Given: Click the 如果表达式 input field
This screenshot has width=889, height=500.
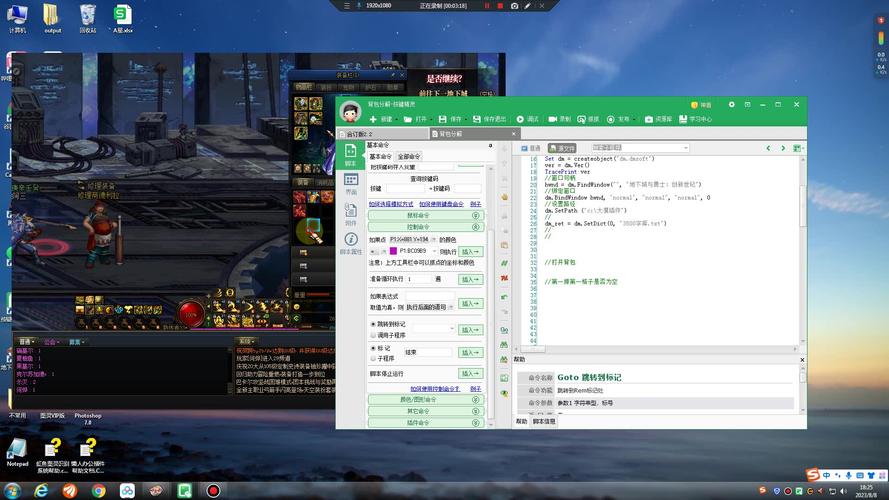Looking at the screenshot, I should [430, 296].
